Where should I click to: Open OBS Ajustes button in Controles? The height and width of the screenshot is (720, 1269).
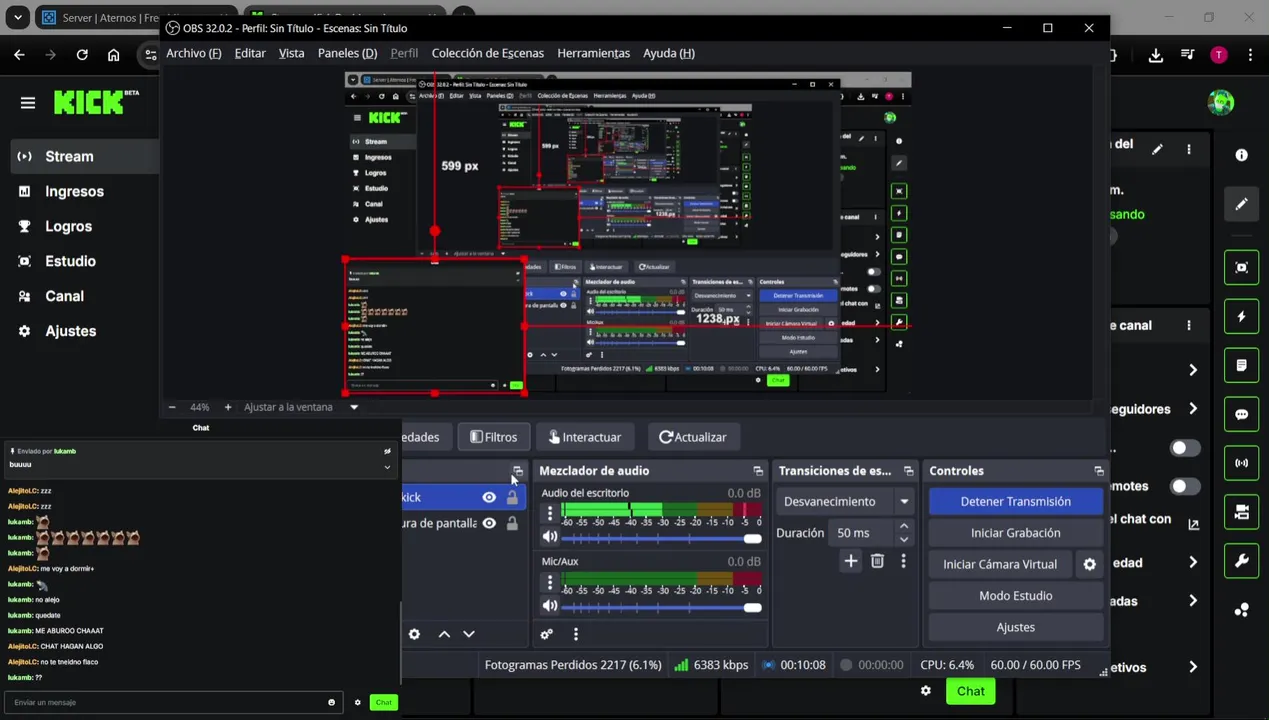coord(1016,627)
